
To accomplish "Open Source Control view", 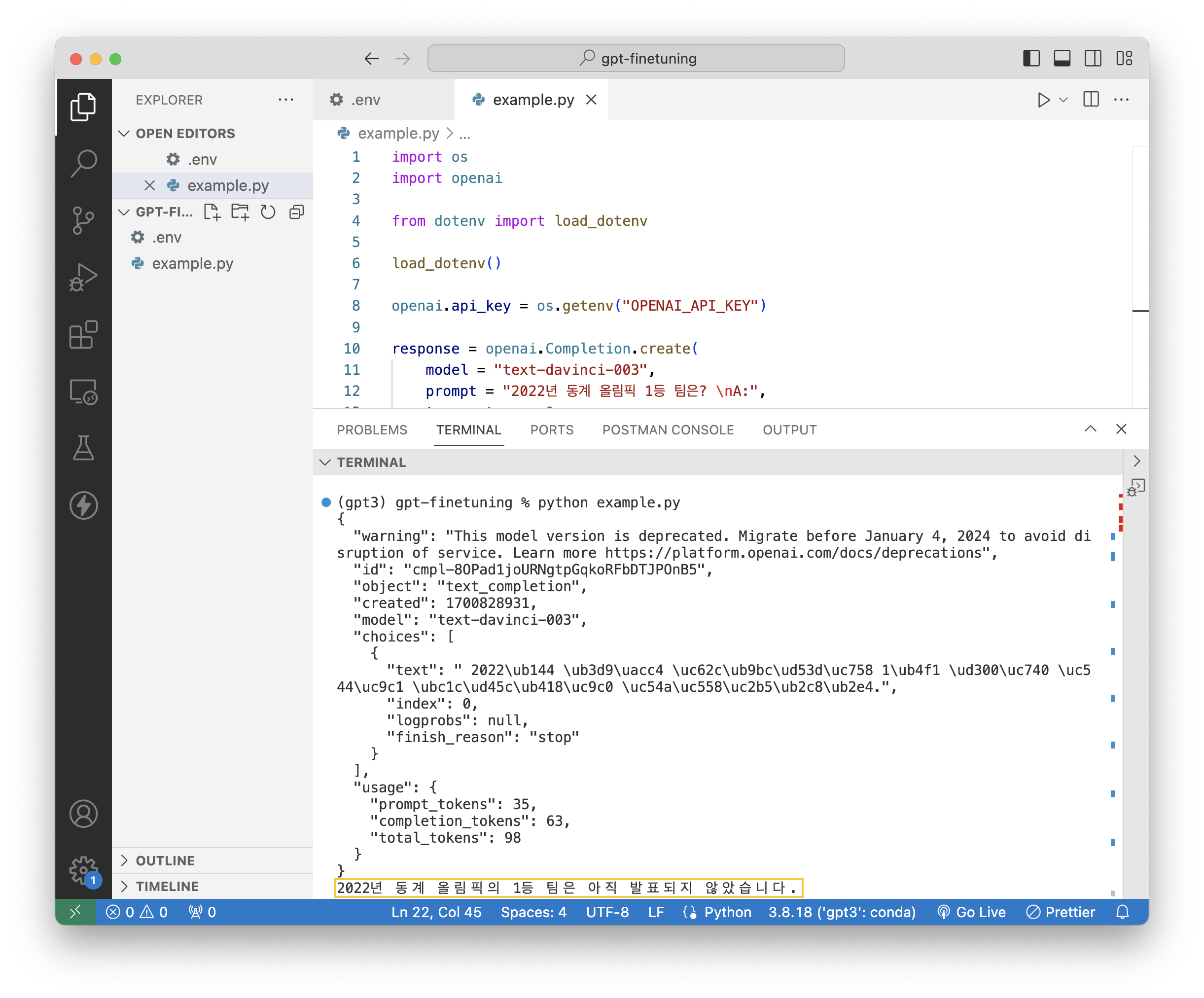I will (84, 220).
